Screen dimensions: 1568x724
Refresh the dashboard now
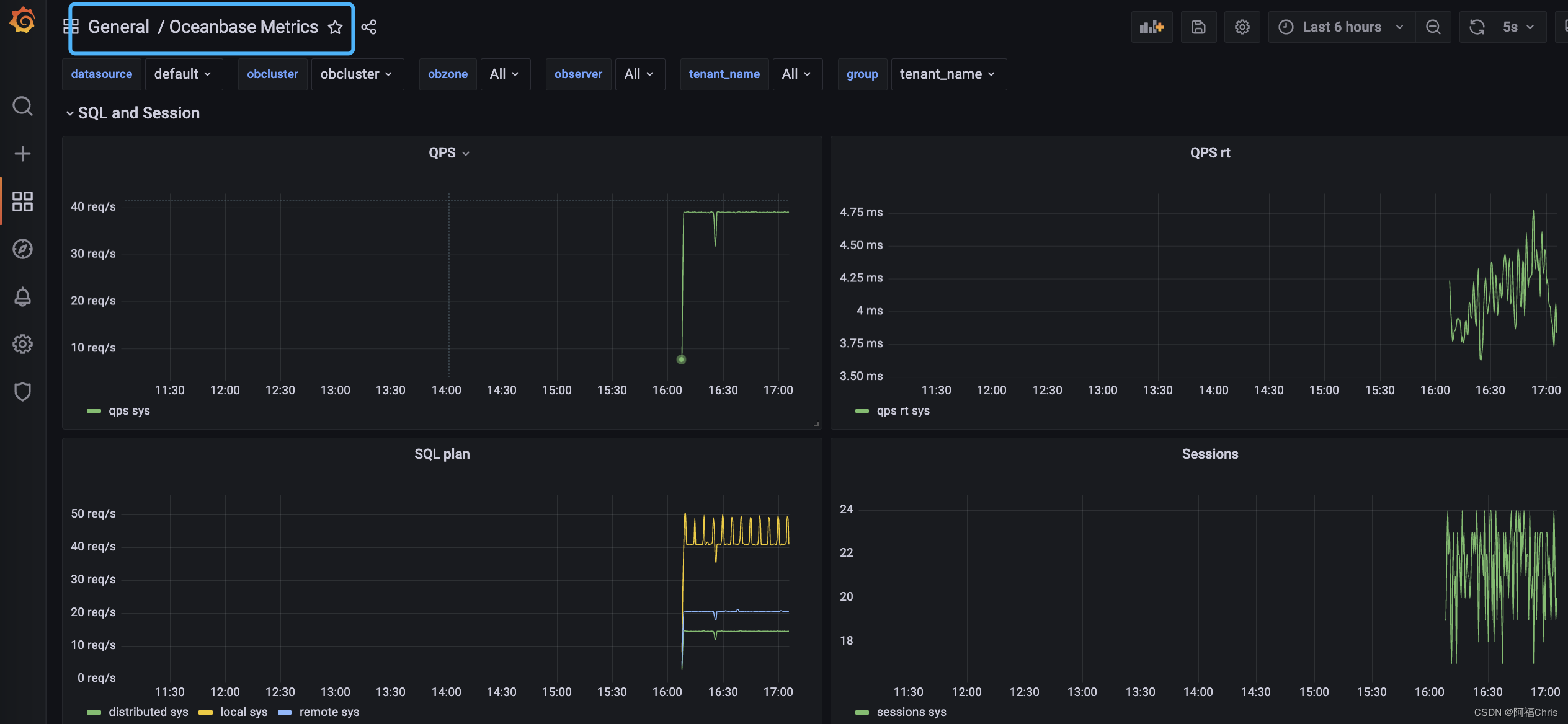click(1477, 27)
